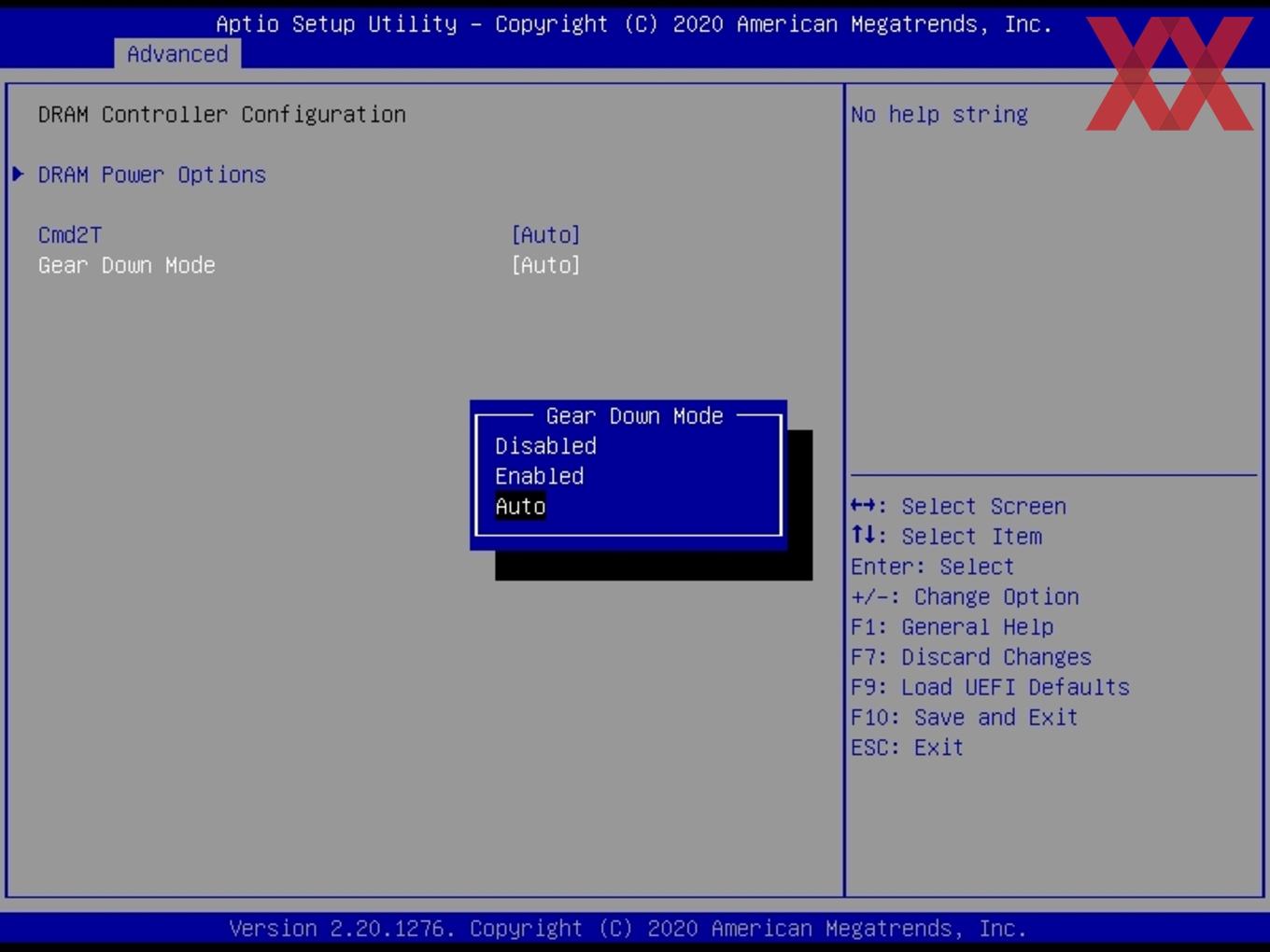This screenshot has width=1270, height=952.
Task: Click the 'Enter: Select' key hint
Action: [x=932, y=567]
